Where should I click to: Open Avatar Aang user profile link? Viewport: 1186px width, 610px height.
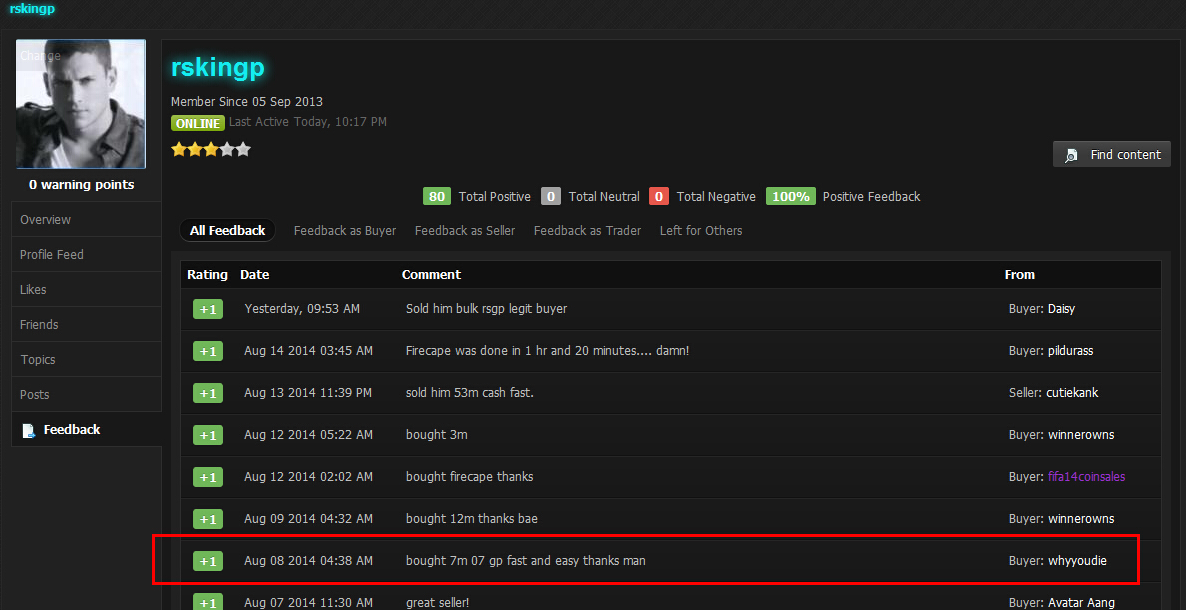(1081, 602)
